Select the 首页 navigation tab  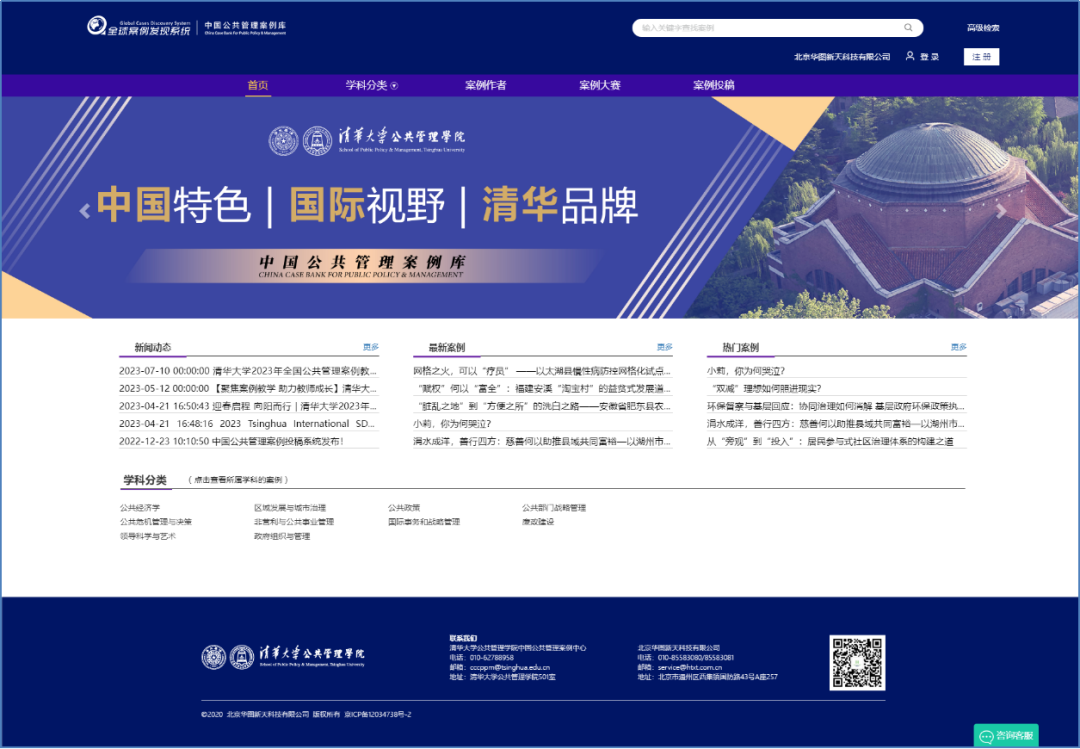point(258,85)
